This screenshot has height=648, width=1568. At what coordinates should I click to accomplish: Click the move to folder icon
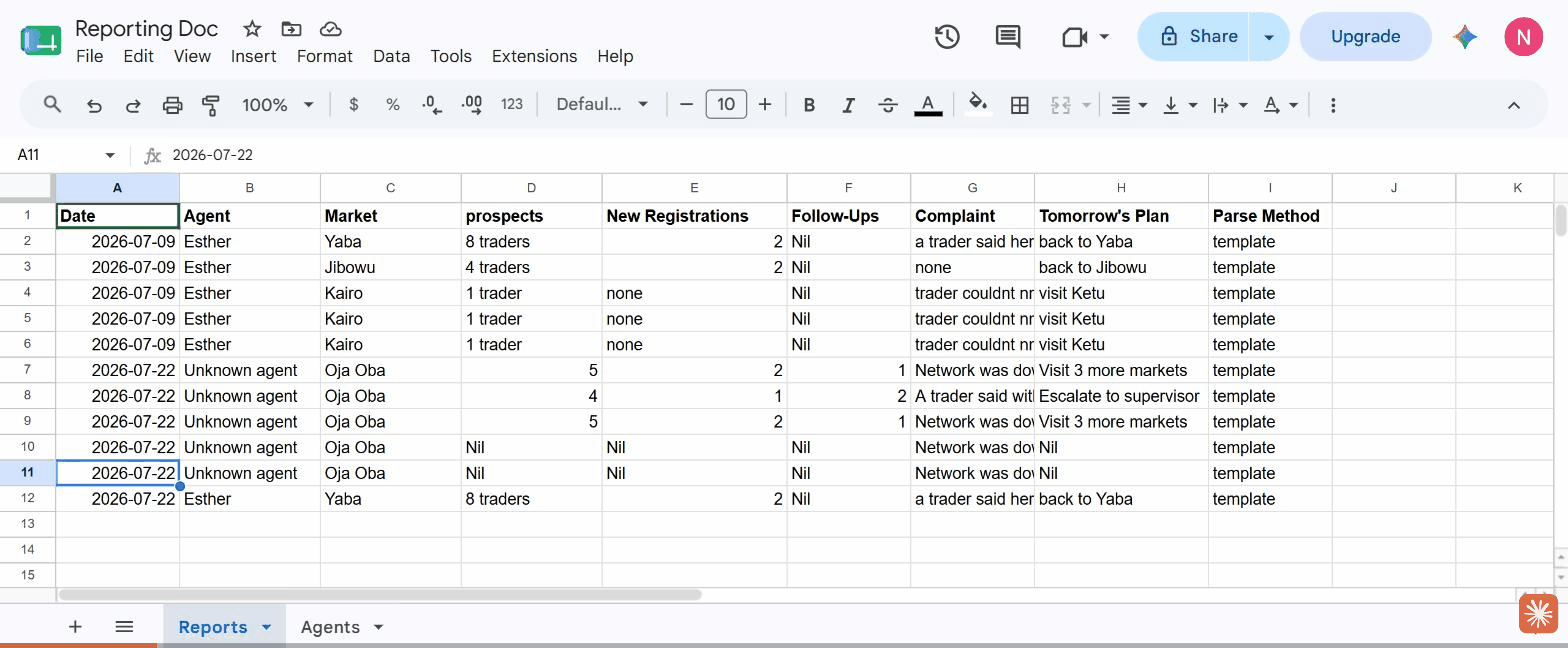pos(291,29)
